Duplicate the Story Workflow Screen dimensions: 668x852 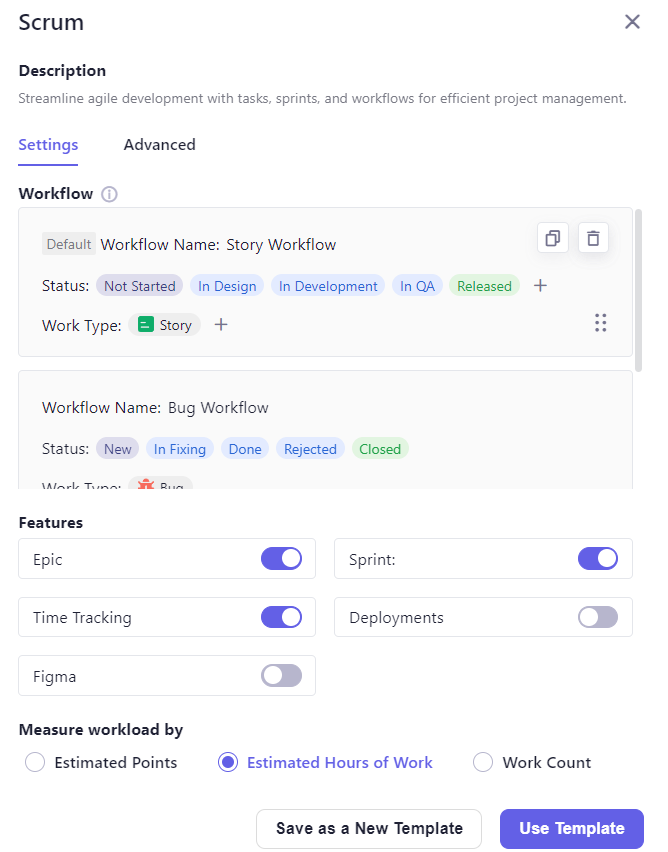pos(552,238)
